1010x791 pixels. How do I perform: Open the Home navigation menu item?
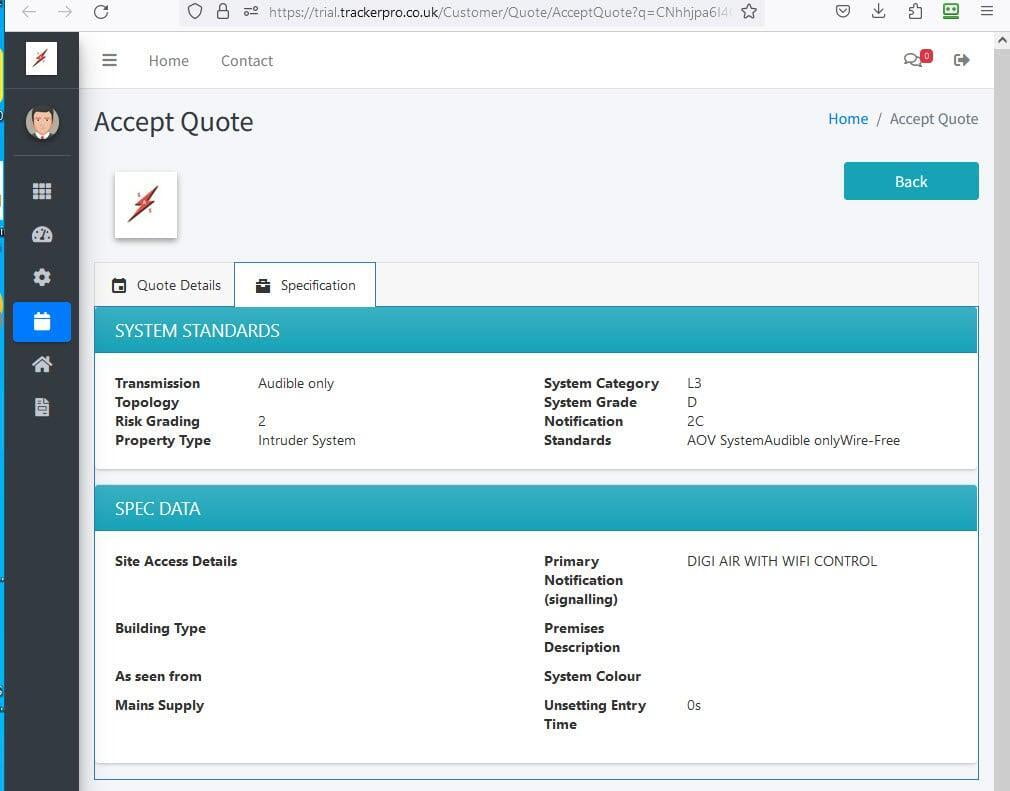pyautogui.click(x=168, y=61)
